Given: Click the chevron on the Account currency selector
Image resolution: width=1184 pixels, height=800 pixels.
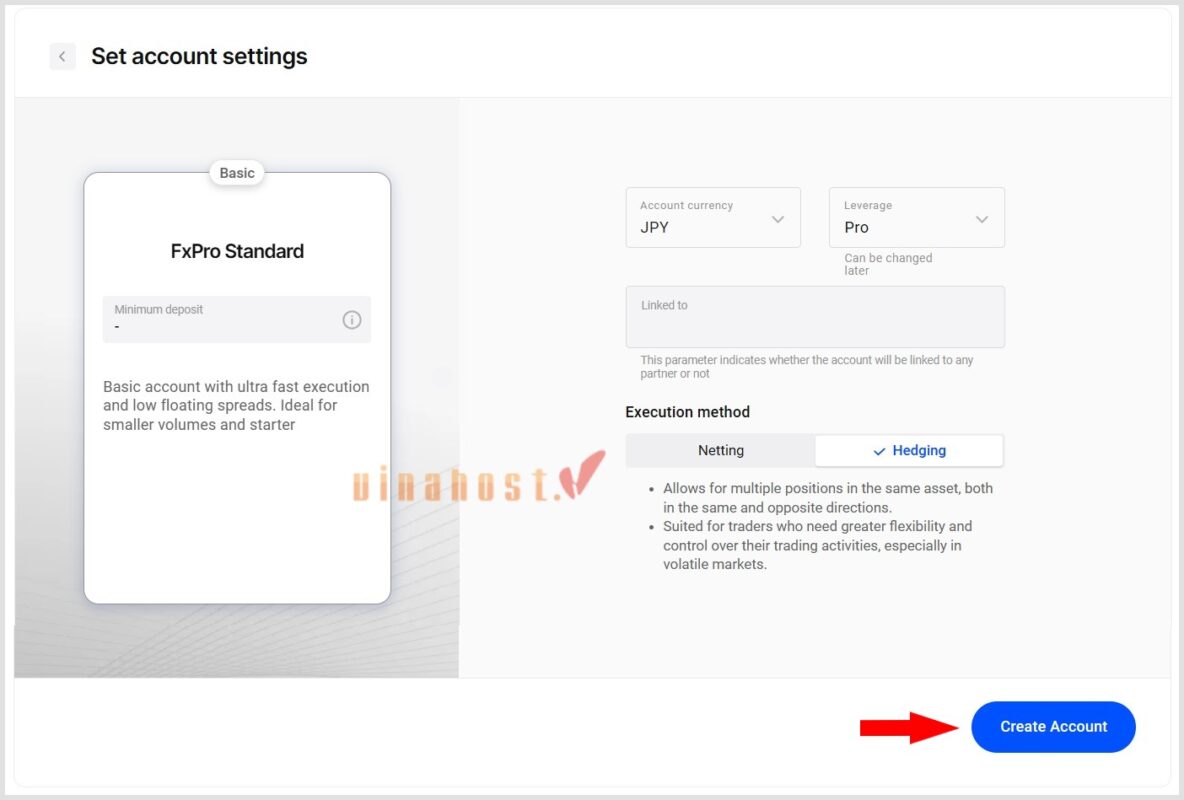Looking at the screenshot, I should coord(779,217).
